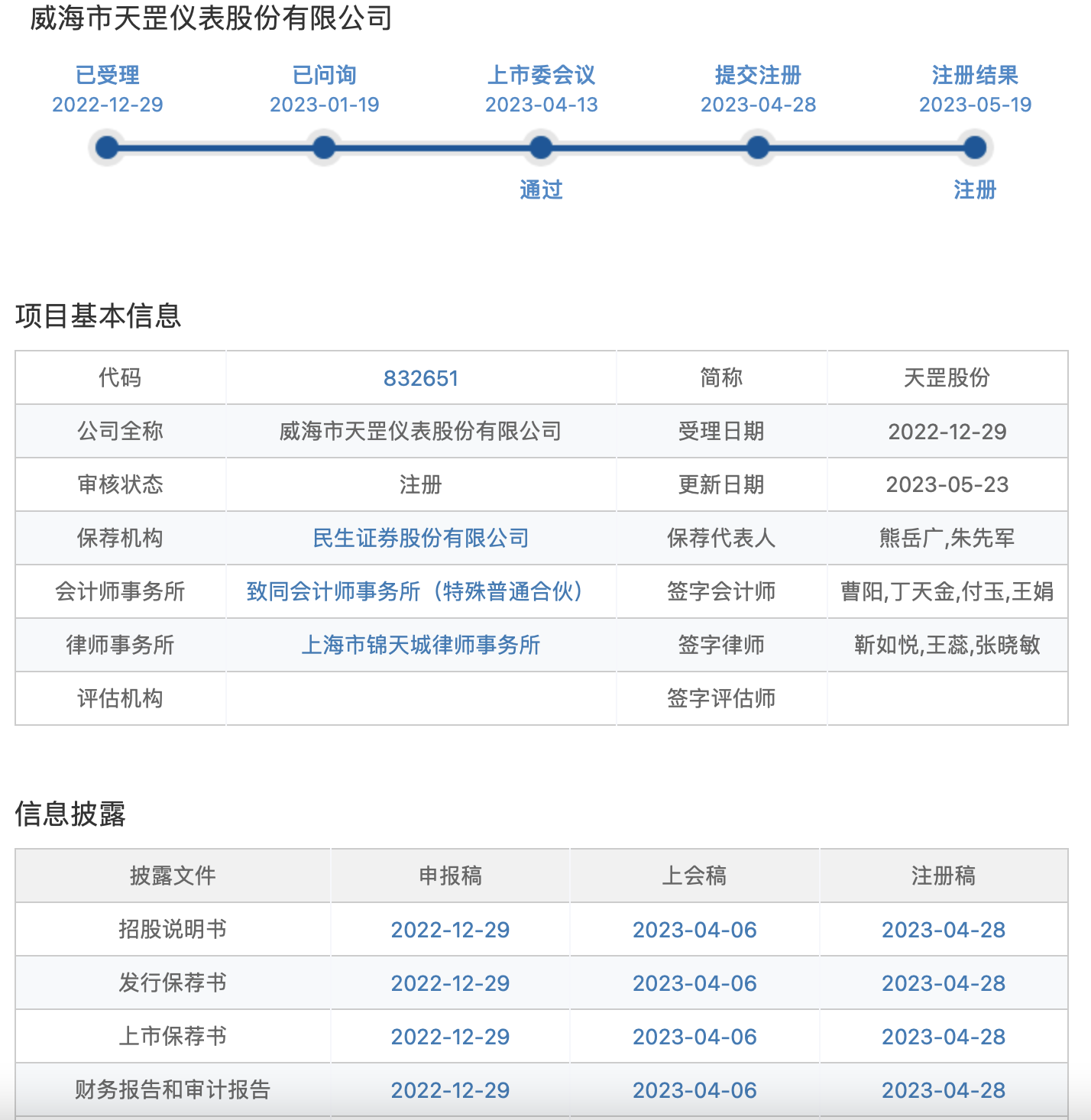
Task: Open 发行保荐书 申报稿 dated 2022-12-29
Action: [450, 983]
